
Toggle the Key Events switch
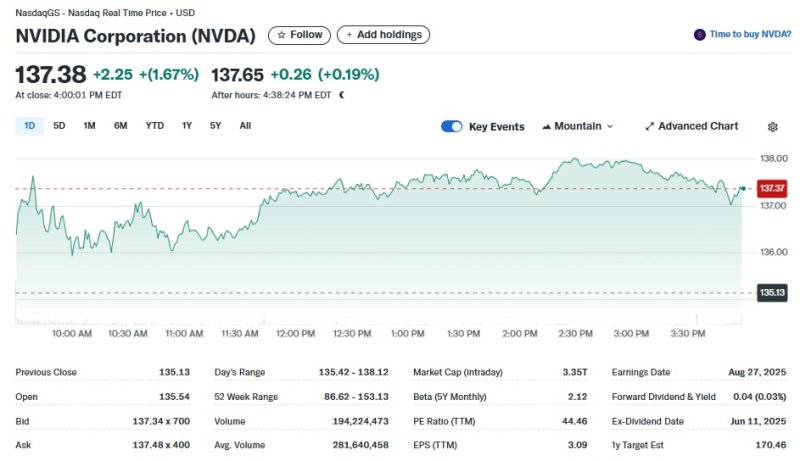(452, 127)
